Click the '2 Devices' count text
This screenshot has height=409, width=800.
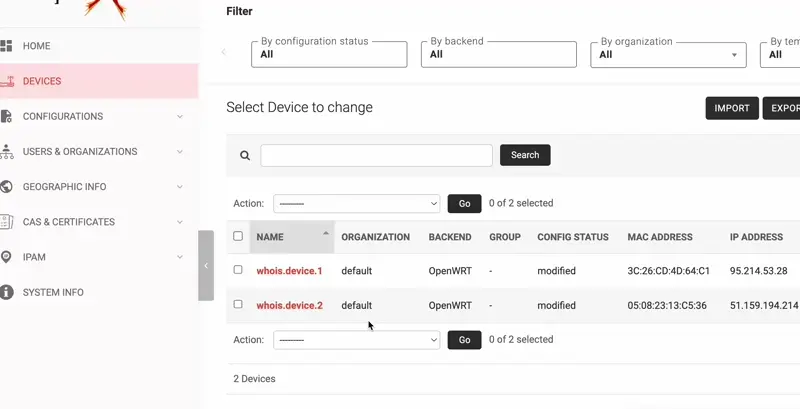pyautogui.click(x=254, y=379)
